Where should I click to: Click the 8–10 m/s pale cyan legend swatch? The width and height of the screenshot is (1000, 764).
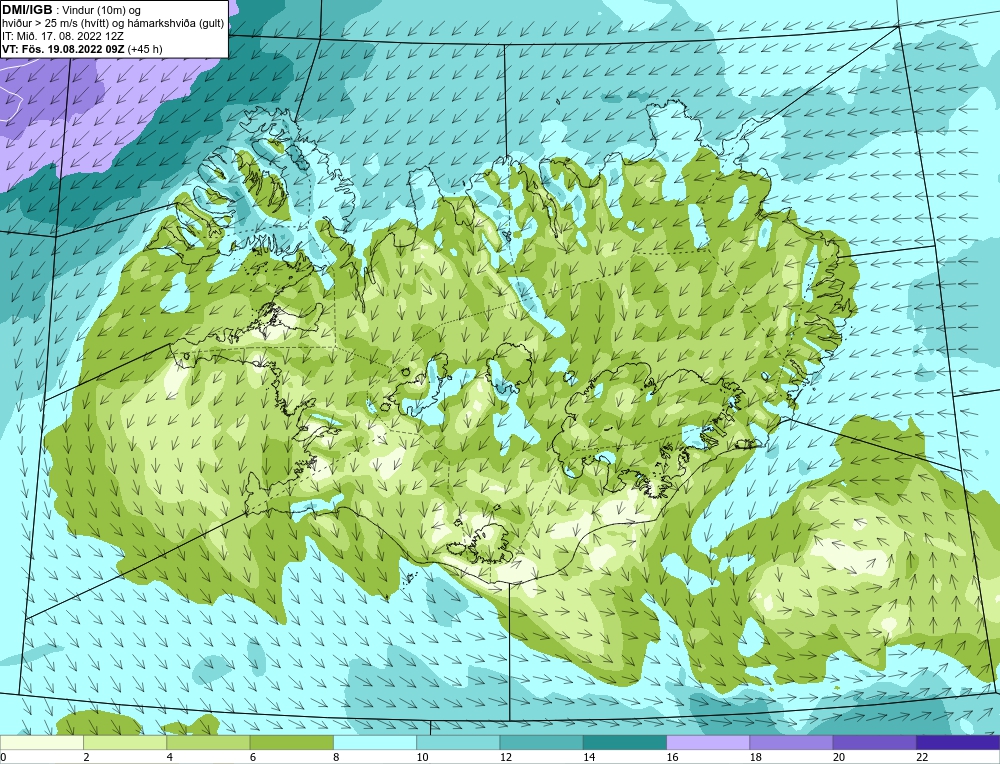click(x=375, y=742)
